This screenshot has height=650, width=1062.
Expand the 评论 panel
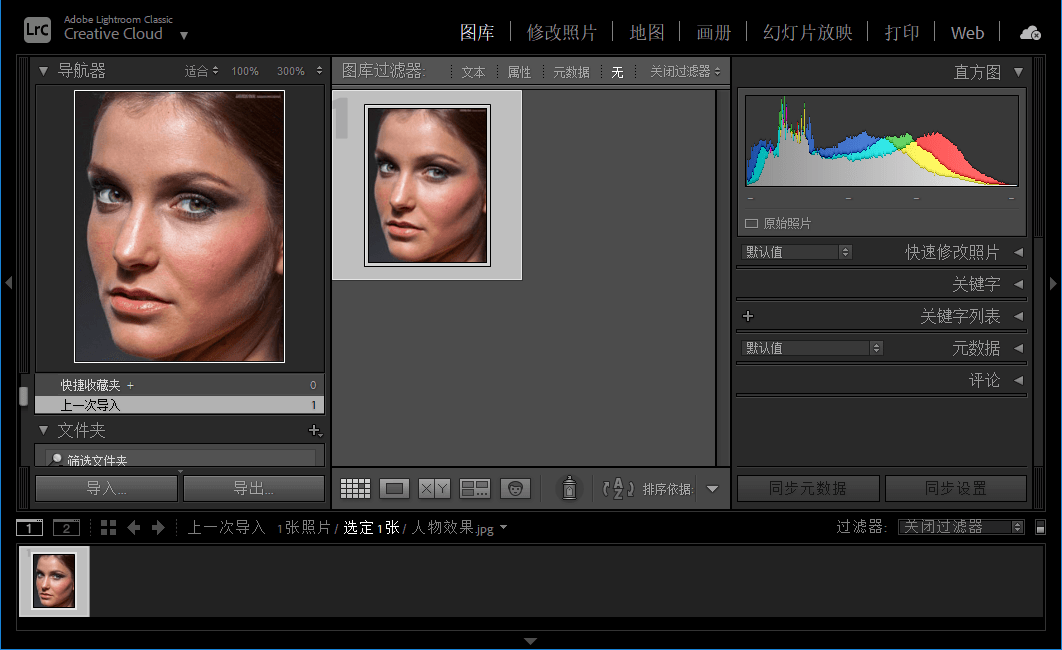(1018, 381)
